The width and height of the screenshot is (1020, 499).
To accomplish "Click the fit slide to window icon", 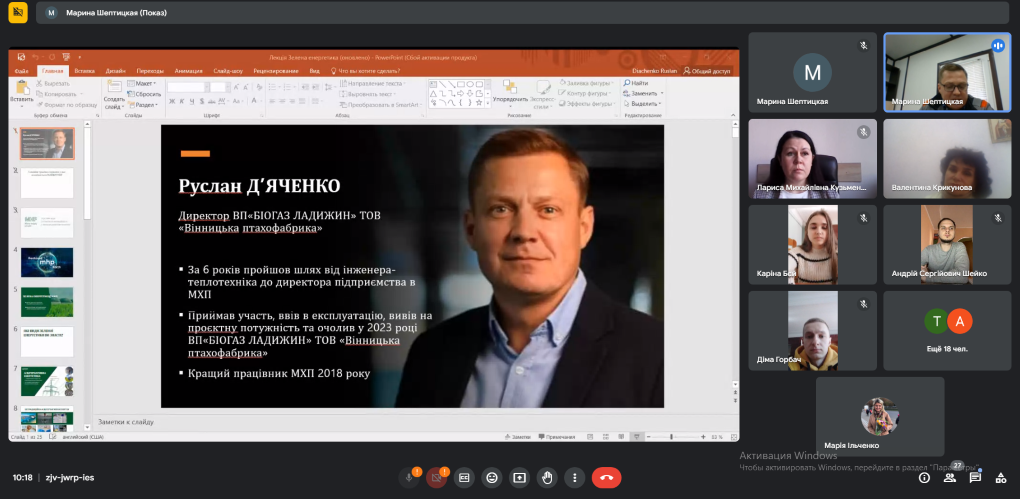I will point(732,437).
